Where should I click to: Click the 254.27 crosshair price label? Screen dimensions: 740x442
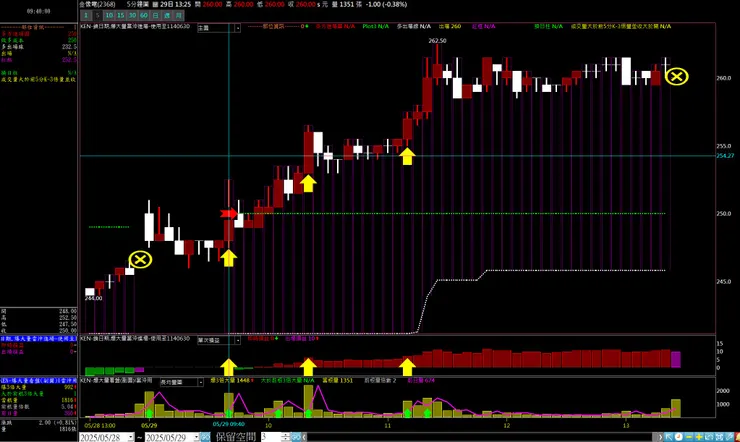(x=725, y=156)
